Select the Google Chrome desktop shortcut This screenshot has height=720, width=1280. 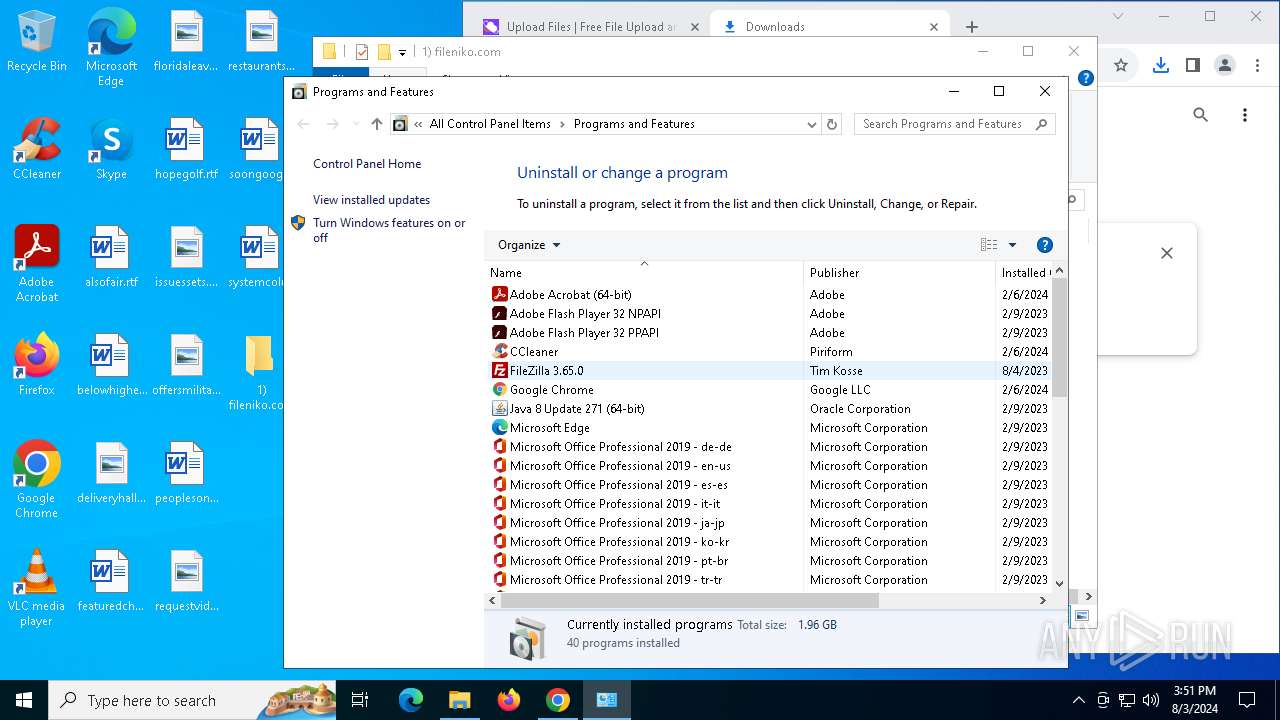coord(37,480)
